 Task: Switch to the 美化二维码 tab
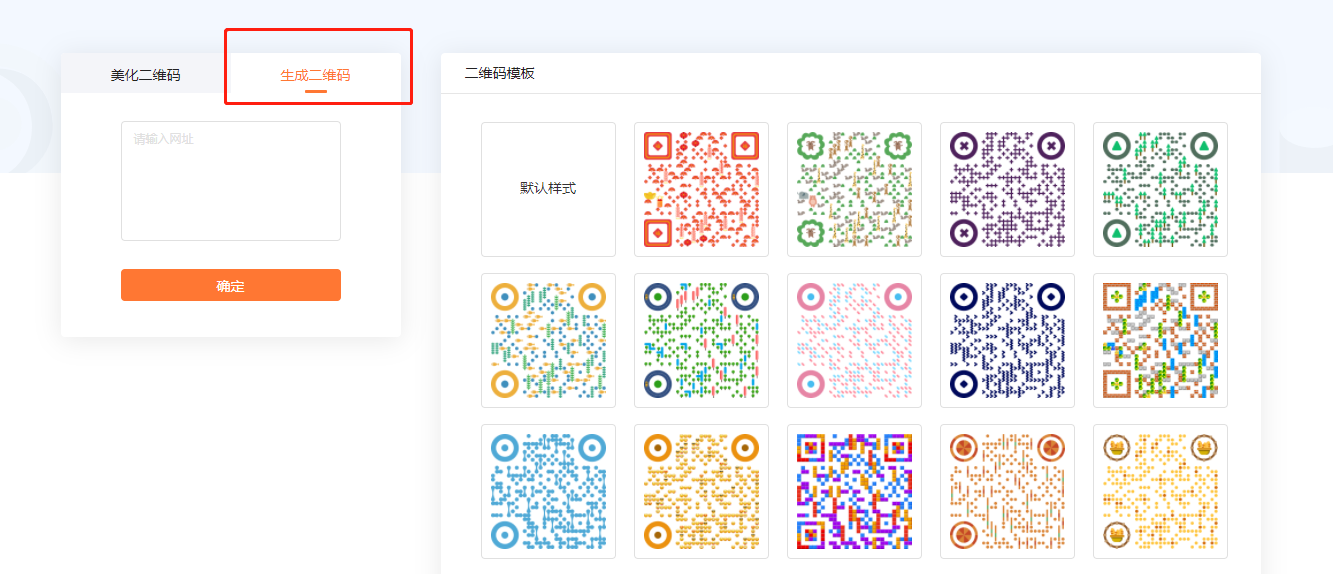point(146,75)
